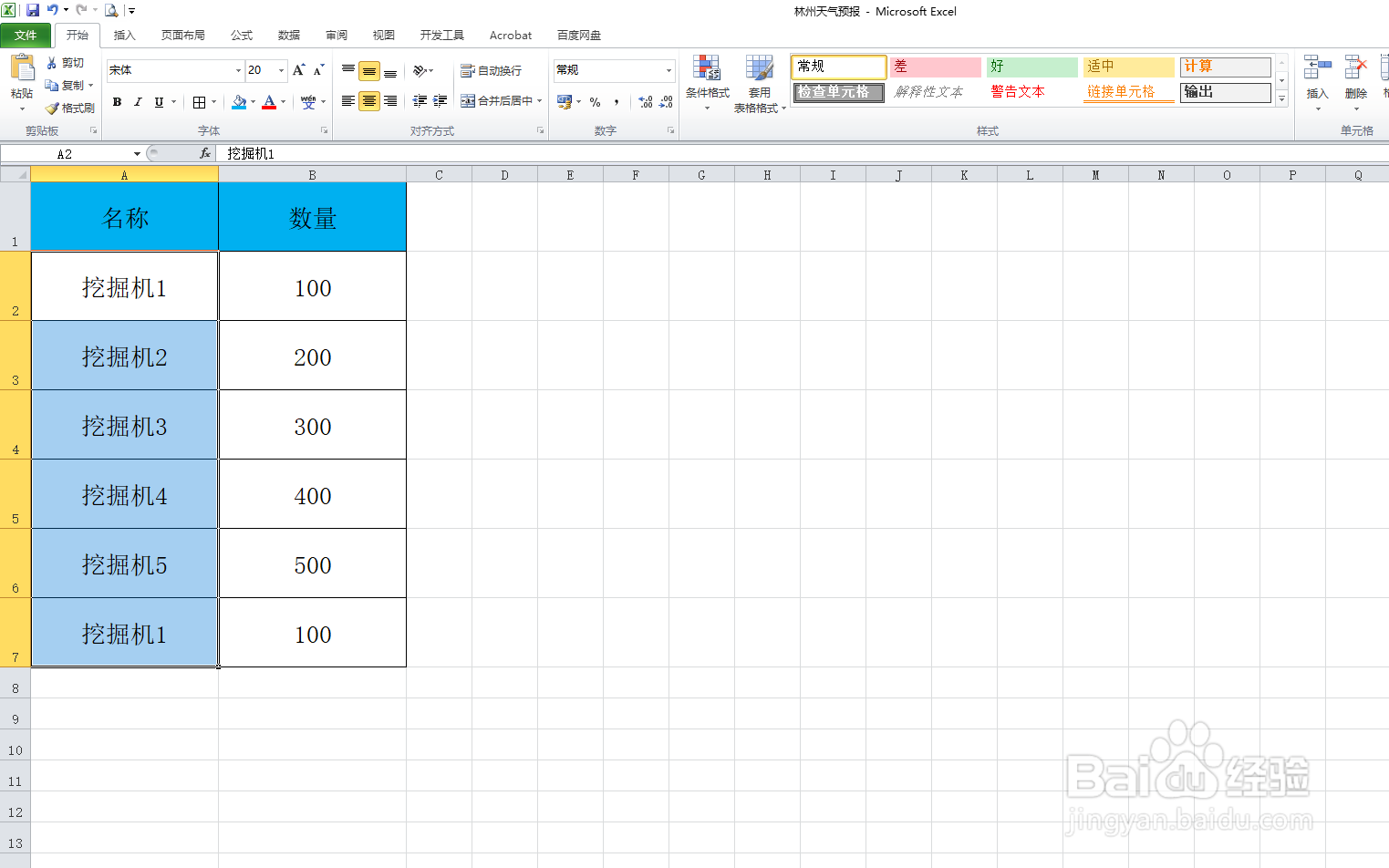Increase font size with large A
1389x868 pixels.
tap(298, 70)
